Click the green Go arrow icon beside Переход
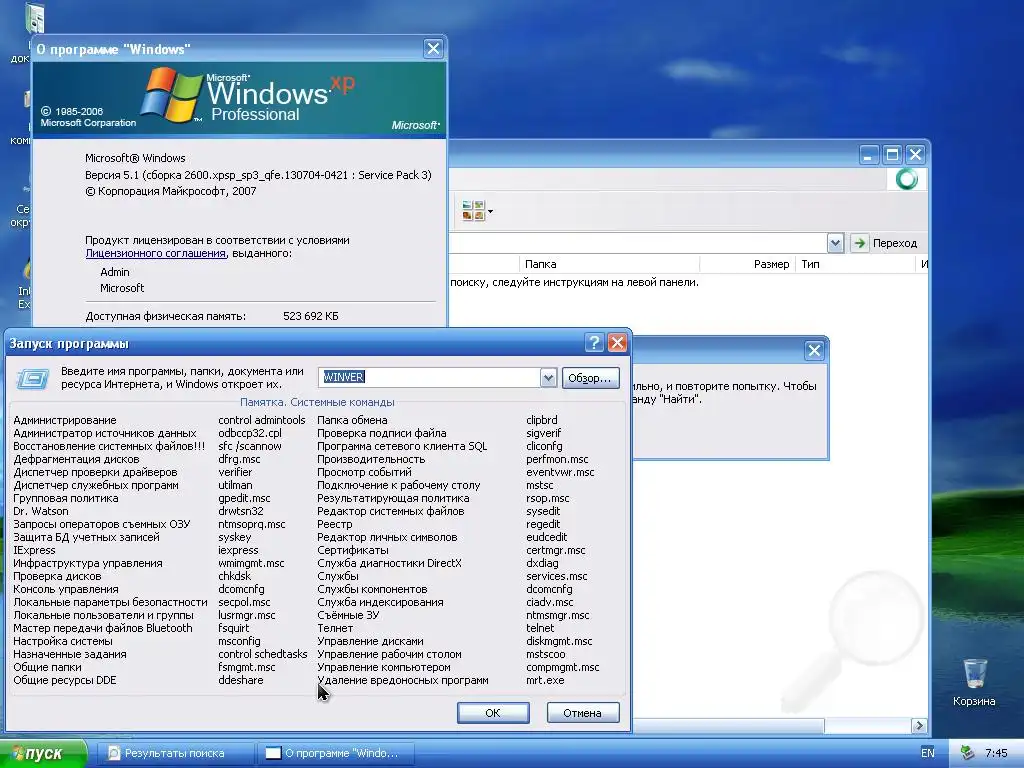This screenshot has height=768, width=1024. pos(859,243)
